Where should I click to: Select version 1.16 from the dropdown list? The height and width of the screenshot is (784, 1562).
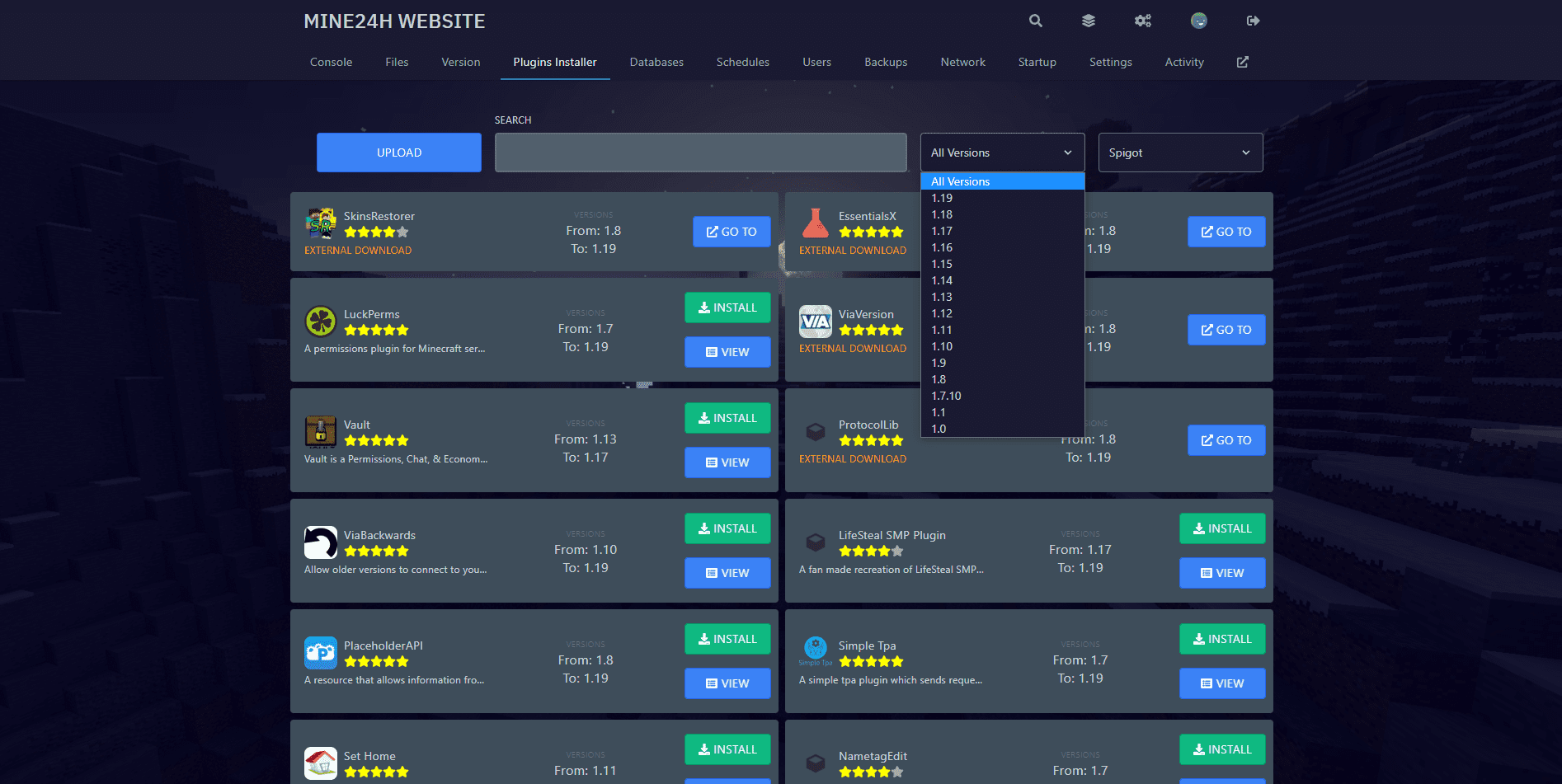tap(942, 247)
